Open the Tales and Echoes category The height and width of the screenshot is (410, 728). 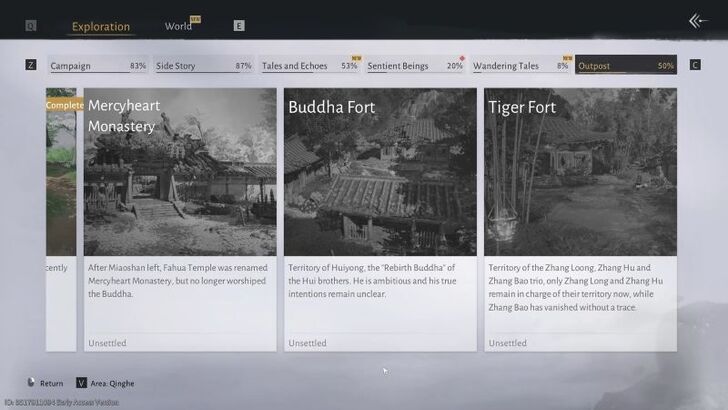[x=309, y=65]
